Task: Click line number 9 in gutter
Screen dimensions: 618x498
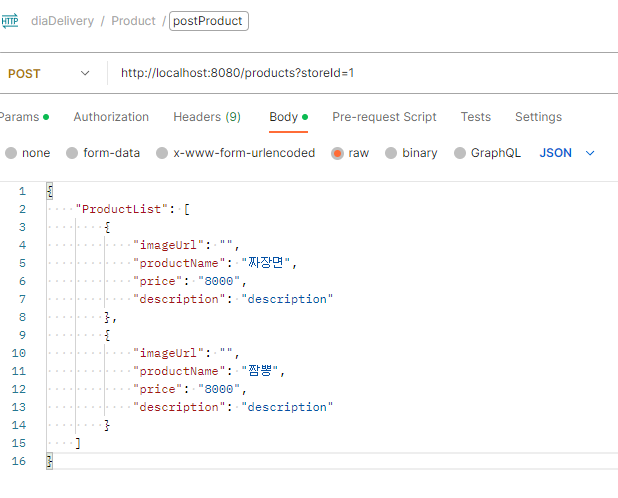Action: (x=22, y=335)
